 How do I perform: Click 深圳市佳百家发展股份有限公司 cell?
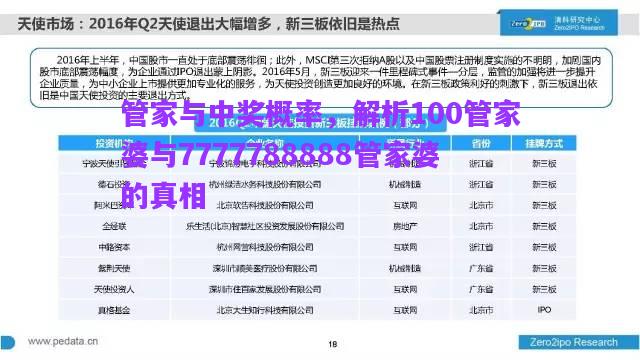click(265, 289)
